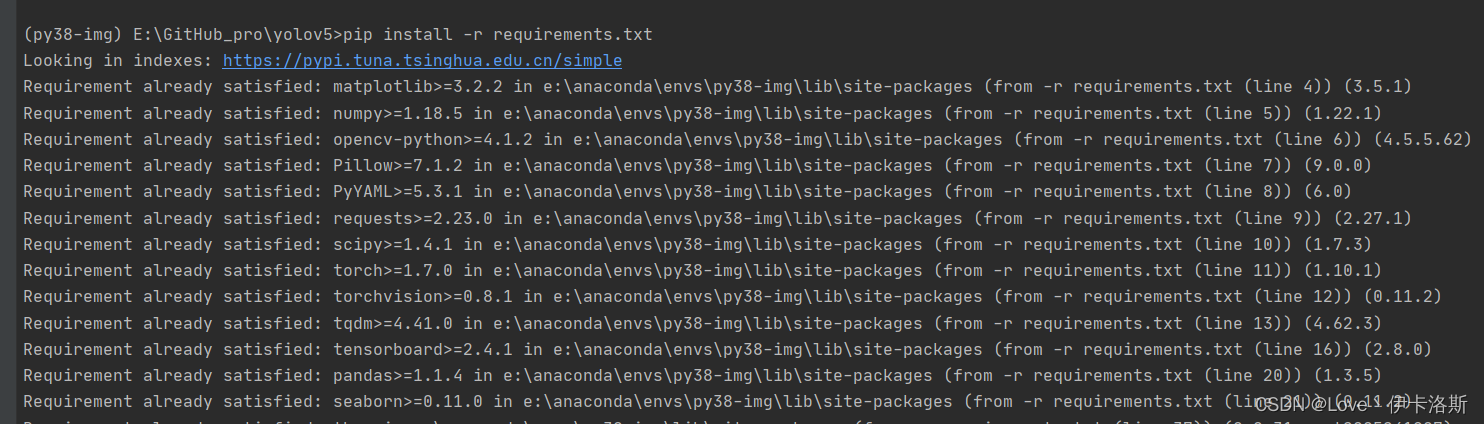Click the (py38-img) environment prompt

pyautogui.click(x=72, y=35)
